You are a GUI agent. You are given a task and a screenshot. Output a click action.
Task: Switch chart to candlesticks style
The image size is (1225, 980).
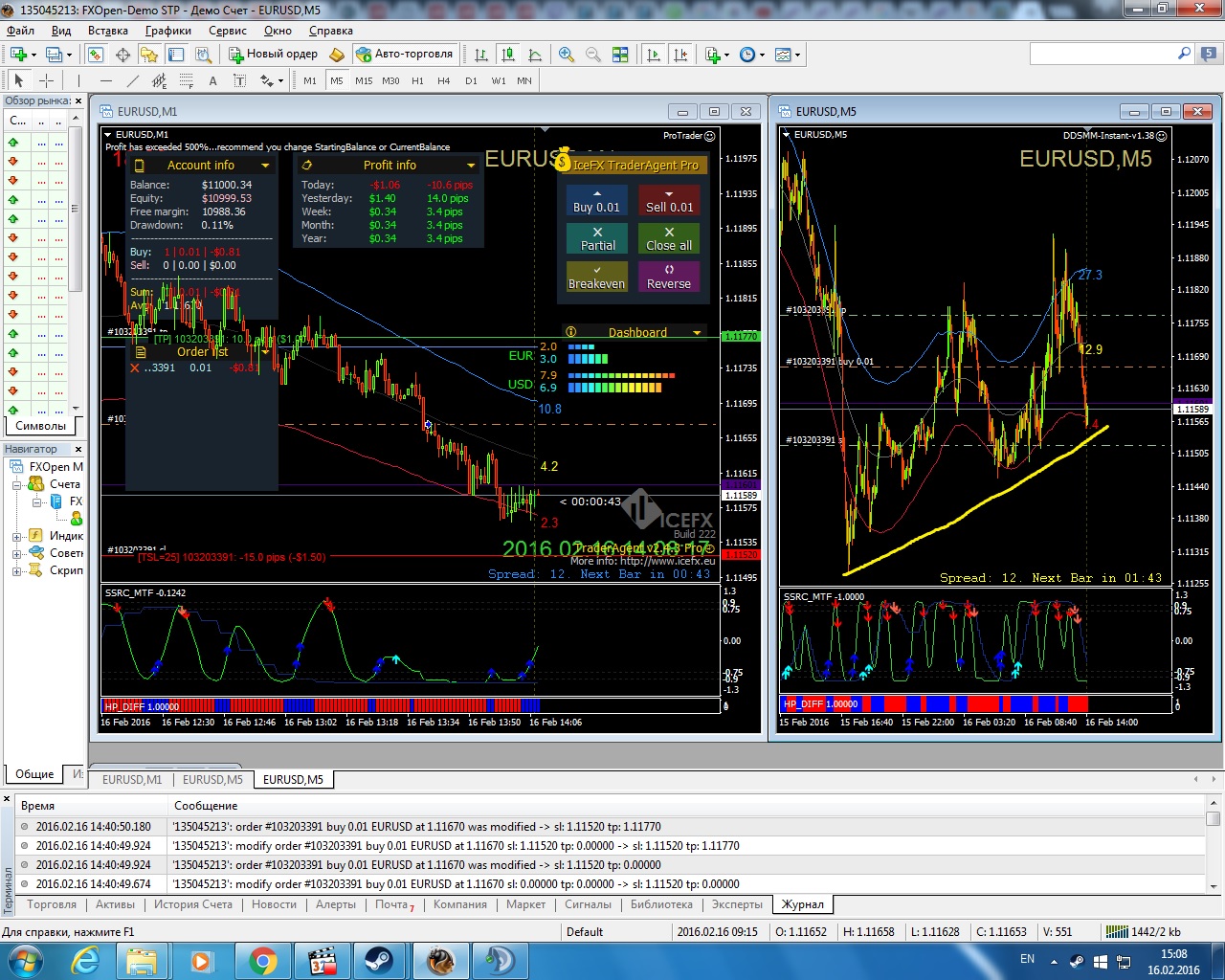(508, 55)
